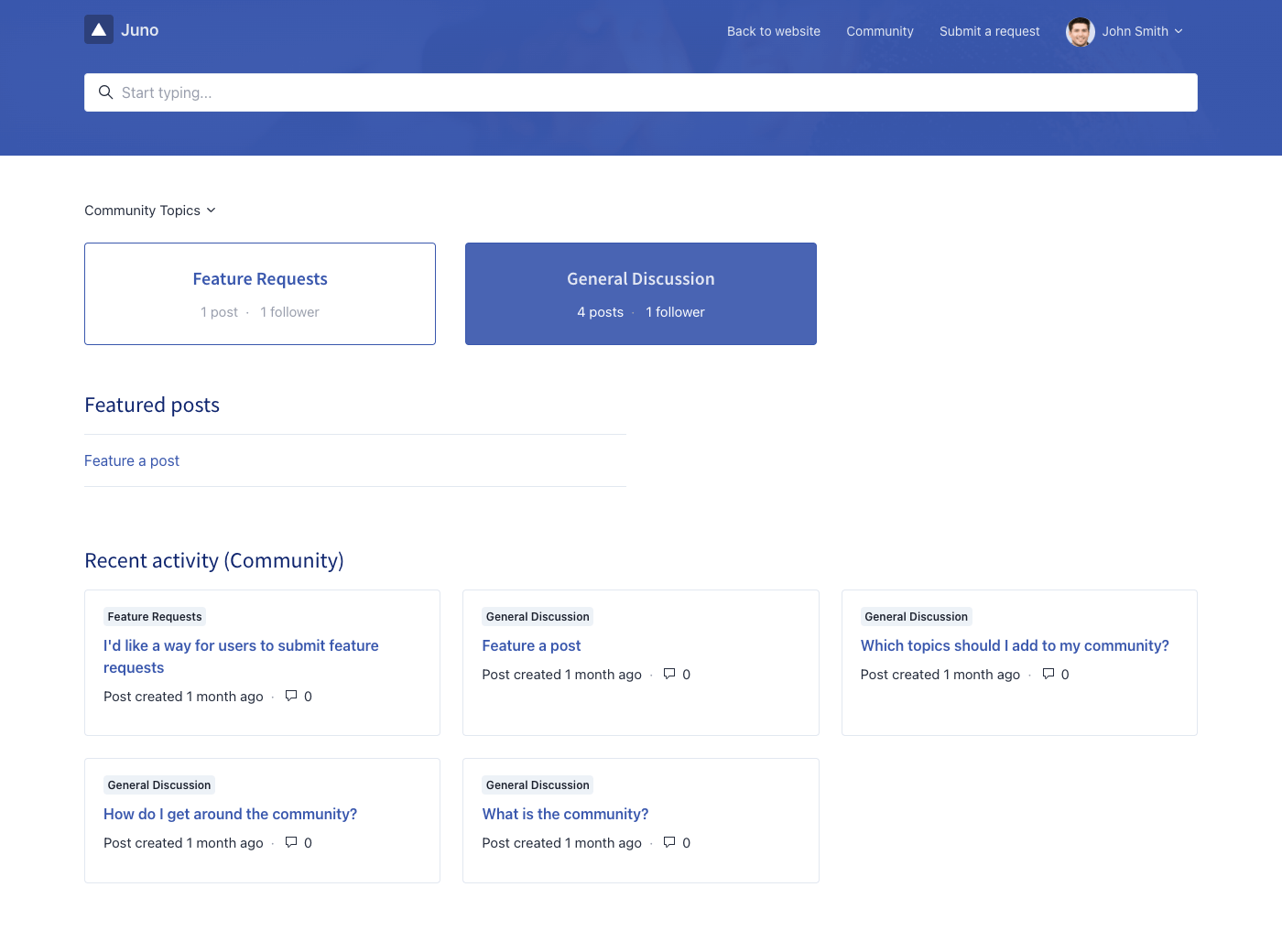Focus the 'Start typing...' search field
The height and width of the screenshot is (952, 1282).
(x=641, y=92)
